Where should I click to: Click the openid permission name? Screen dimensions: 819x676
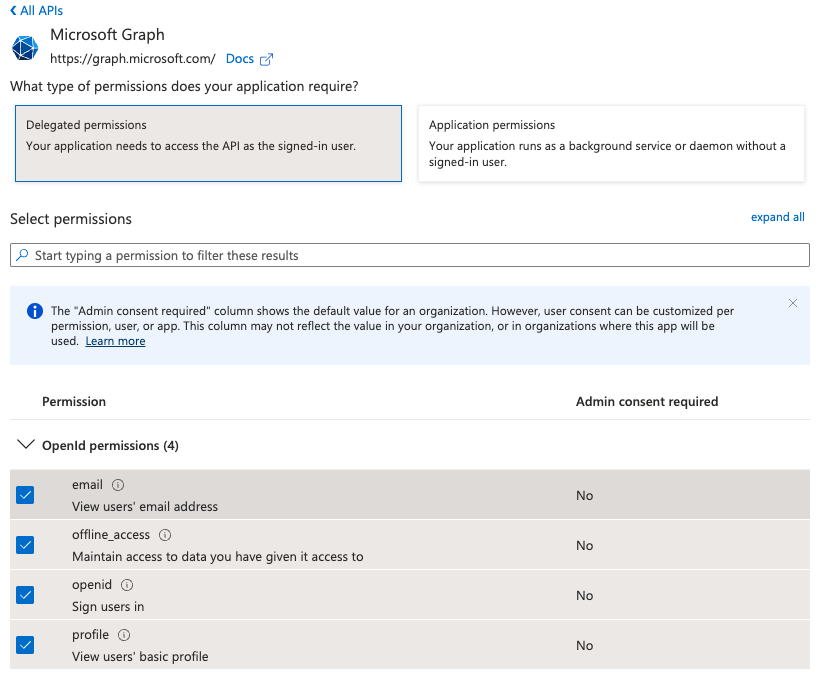point(92,585)
